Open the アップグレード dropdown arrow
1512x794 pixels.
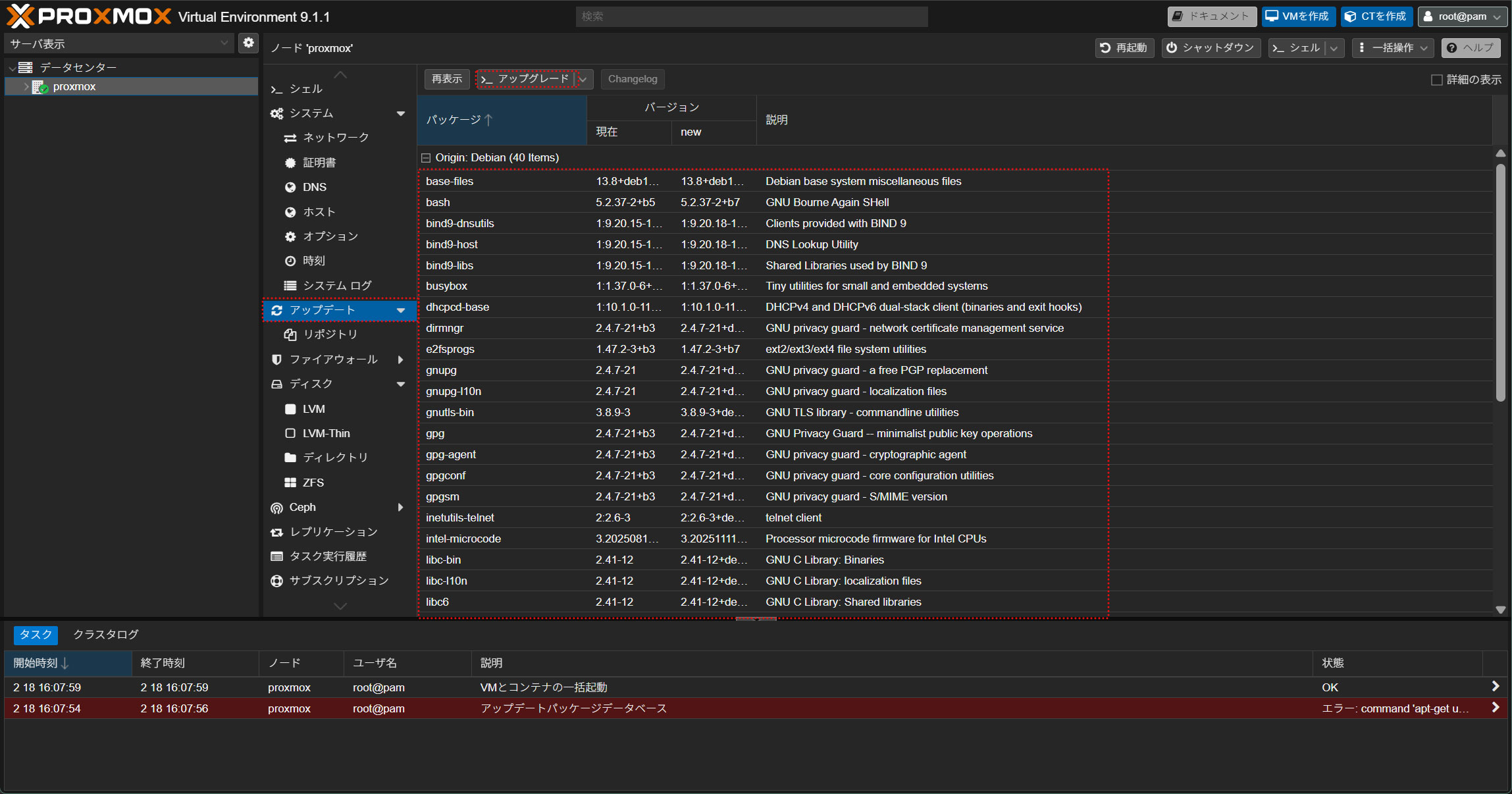[x=583, y=79]
